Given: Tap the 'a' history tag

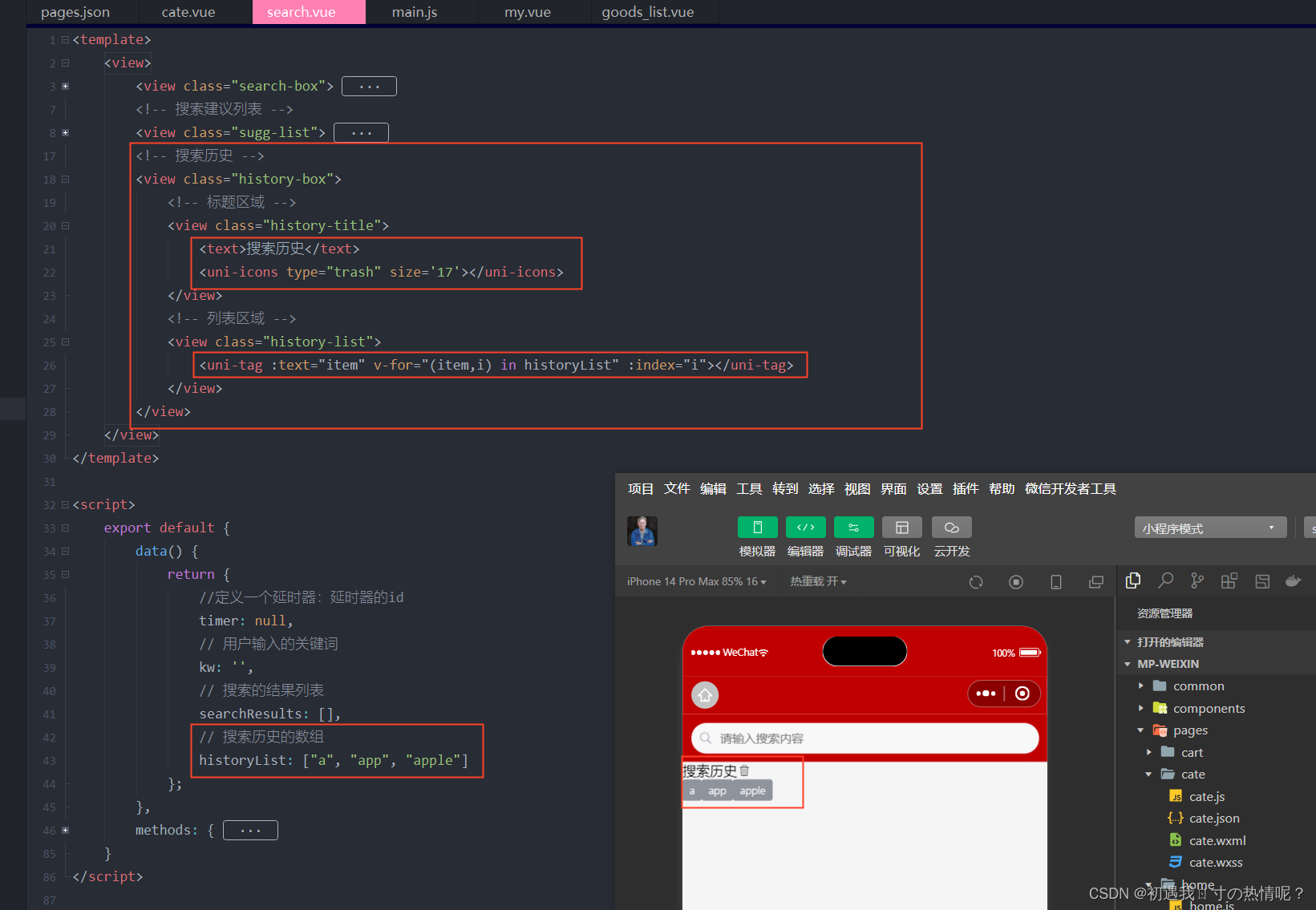Looking at the screenshot, I should (692, 791).
